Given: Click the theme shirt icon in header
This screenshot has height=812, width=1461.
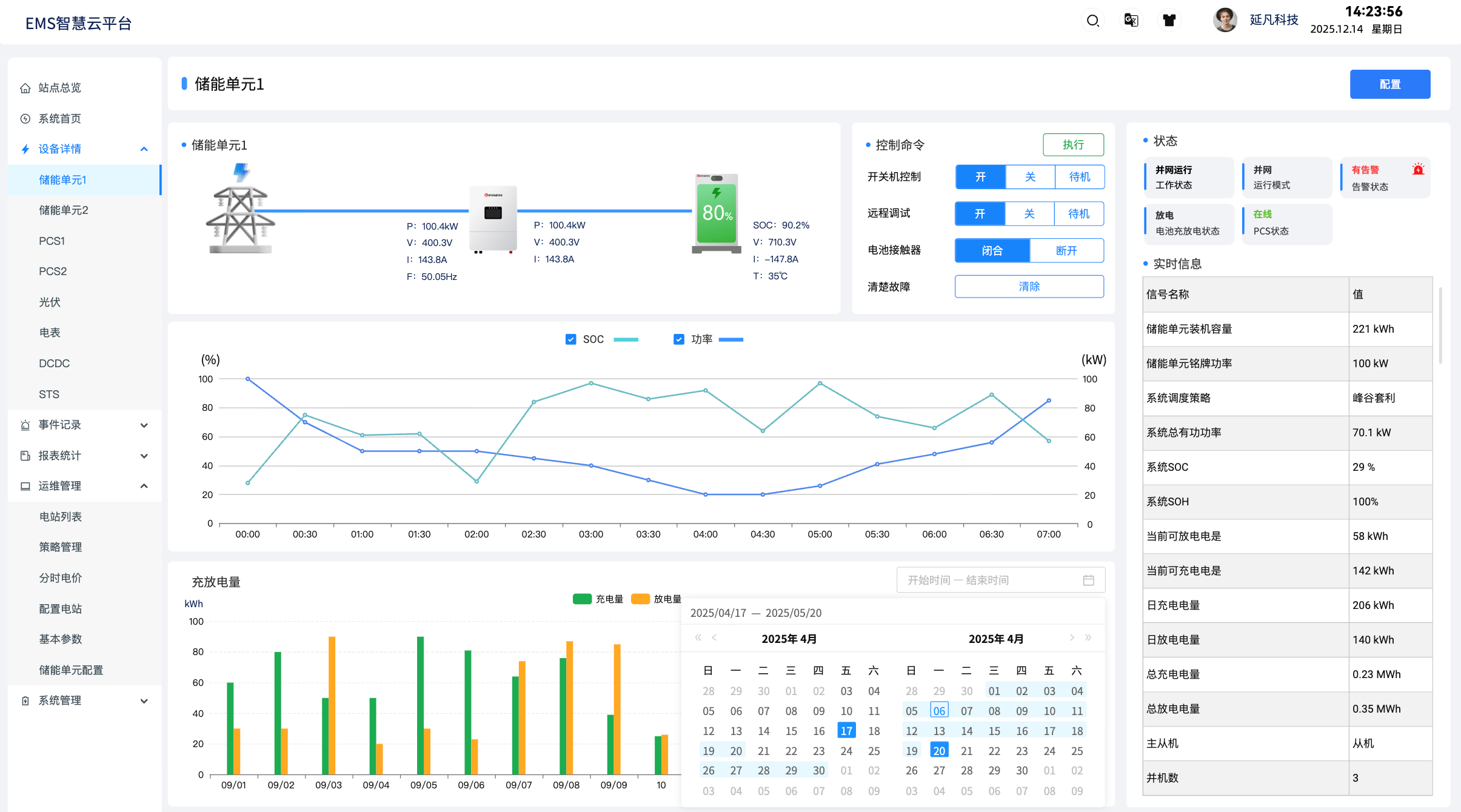Looking at the screenshot, I should pyautogui.click(x=1169, y=21).
